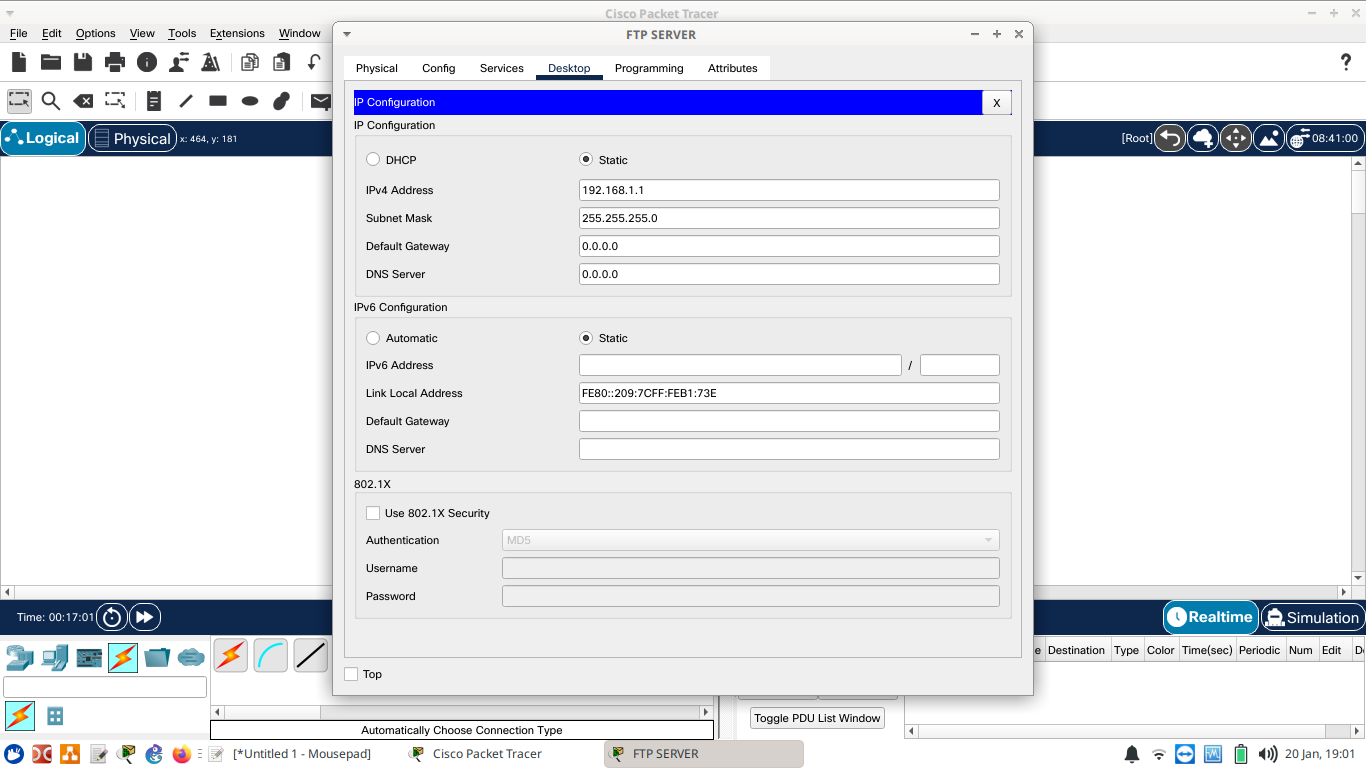Open Environment time 08:41:00
The width and height of the screenshot is (1366, 768).
1325,138
